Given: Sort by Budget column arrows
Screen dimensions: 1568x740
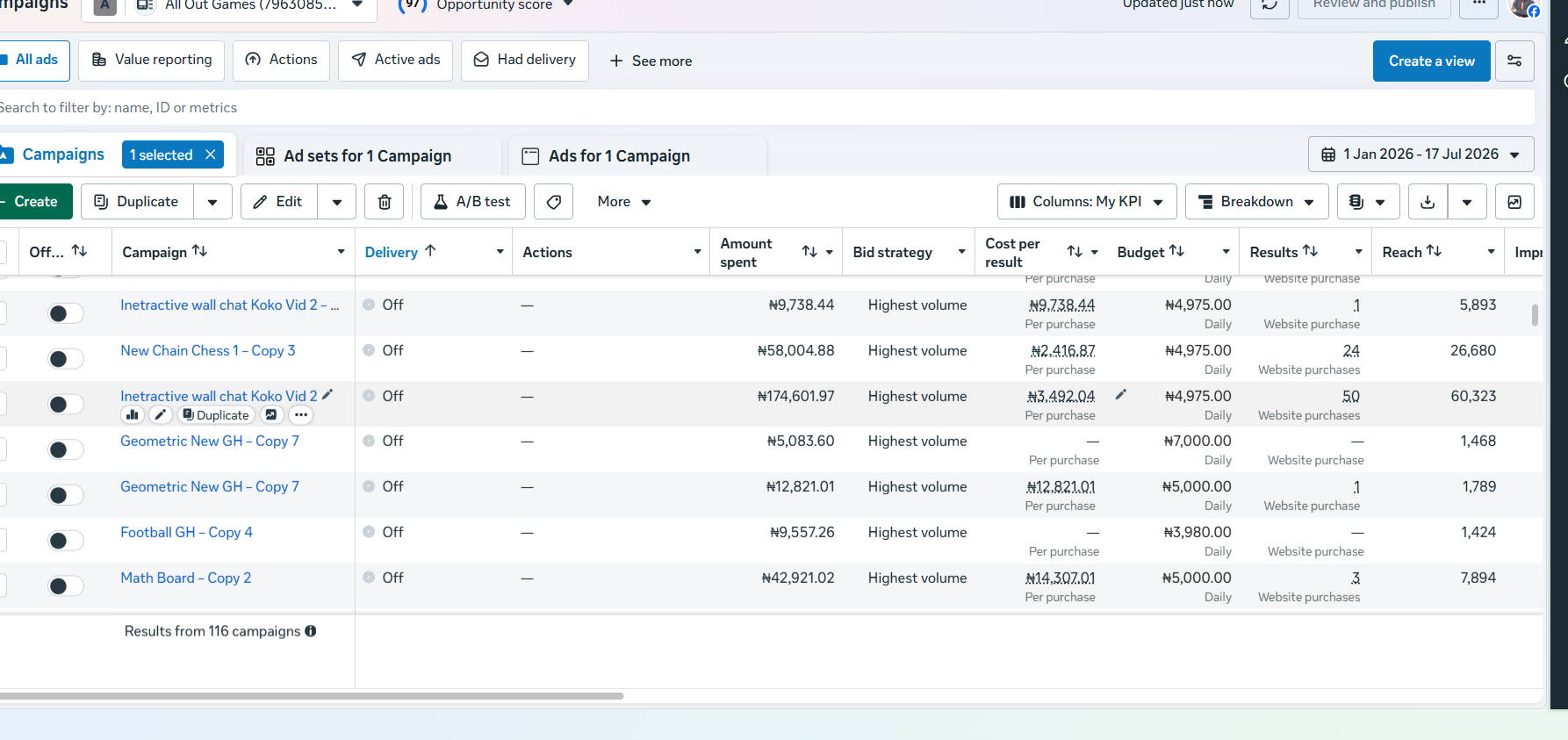Looking at the screenshot, I should [x=1176, y=251].
